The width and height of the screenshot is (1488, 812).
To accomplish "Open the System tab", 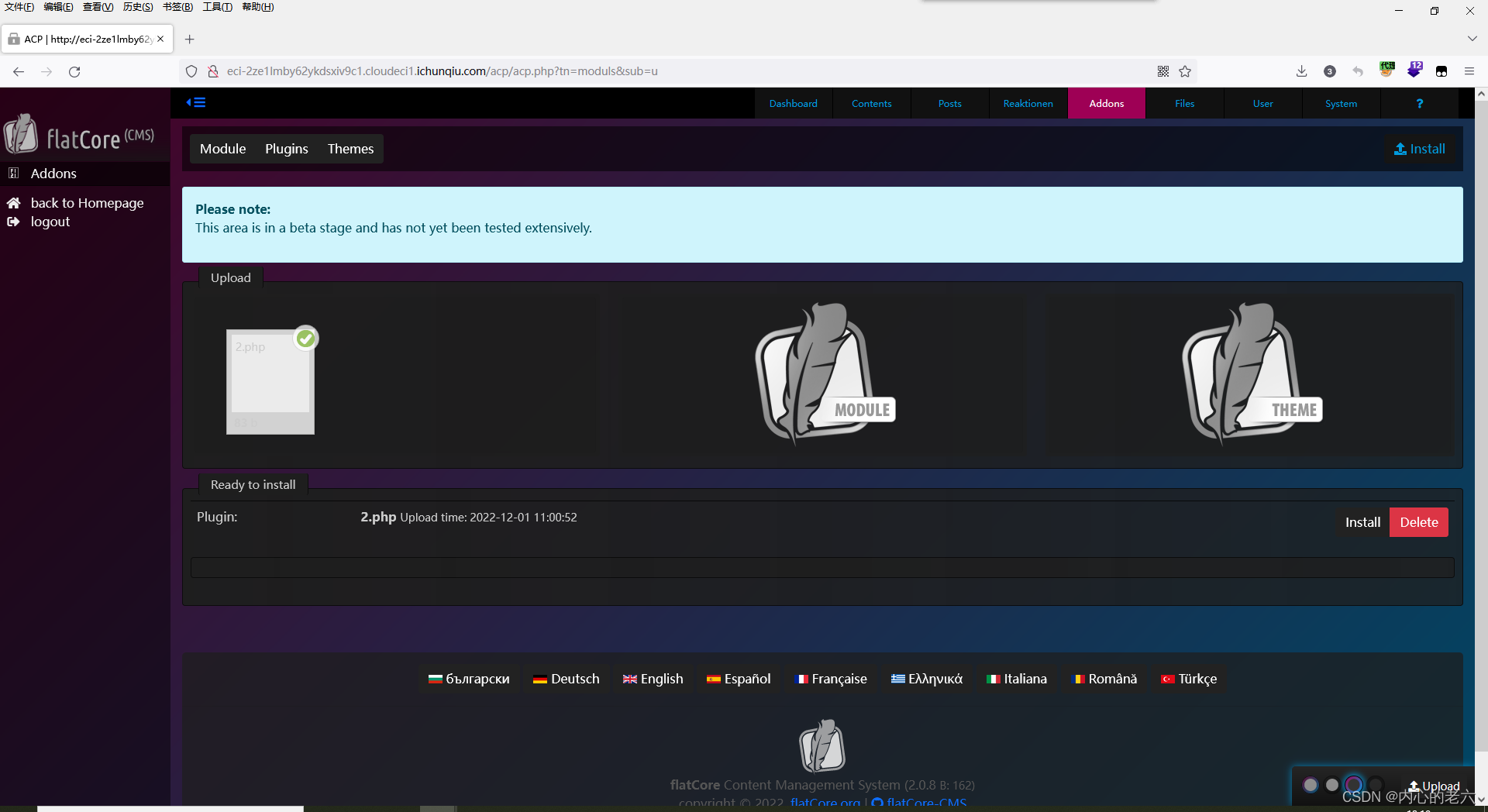I will (1342, 103).
